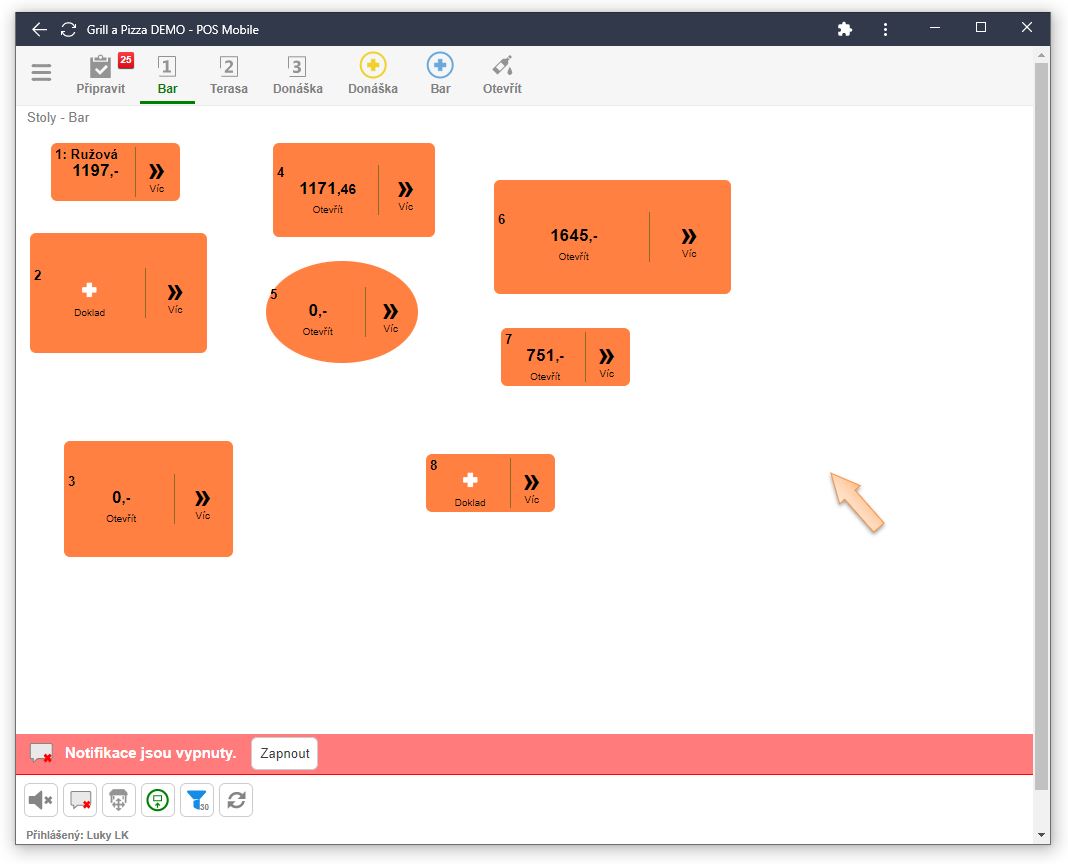Screen dimensions: 1068x868
Task: Expand Víc options for table 1 Ružová
Action: [x=157, y=175]
